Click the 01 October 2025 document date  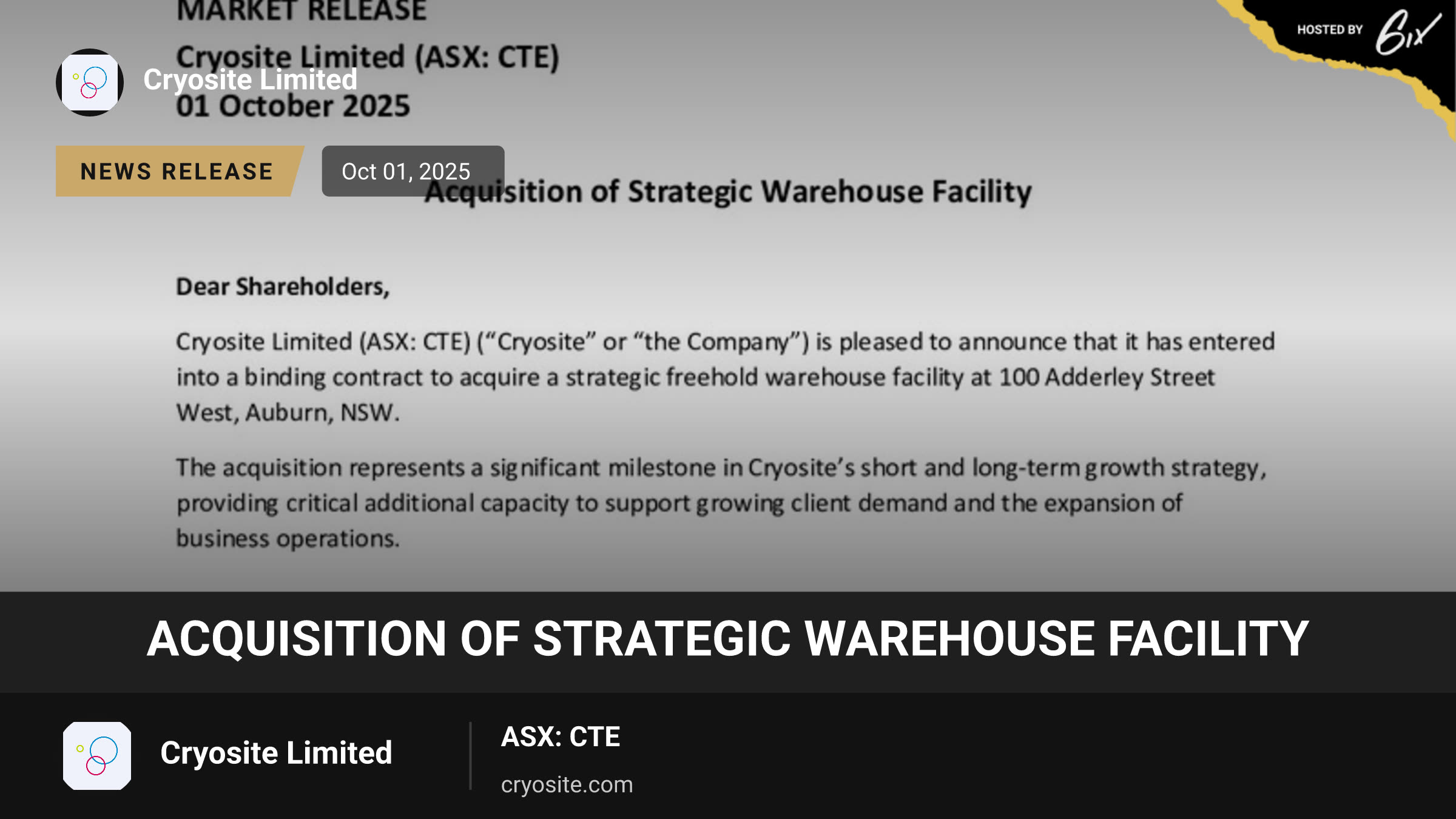click(293, 106)
